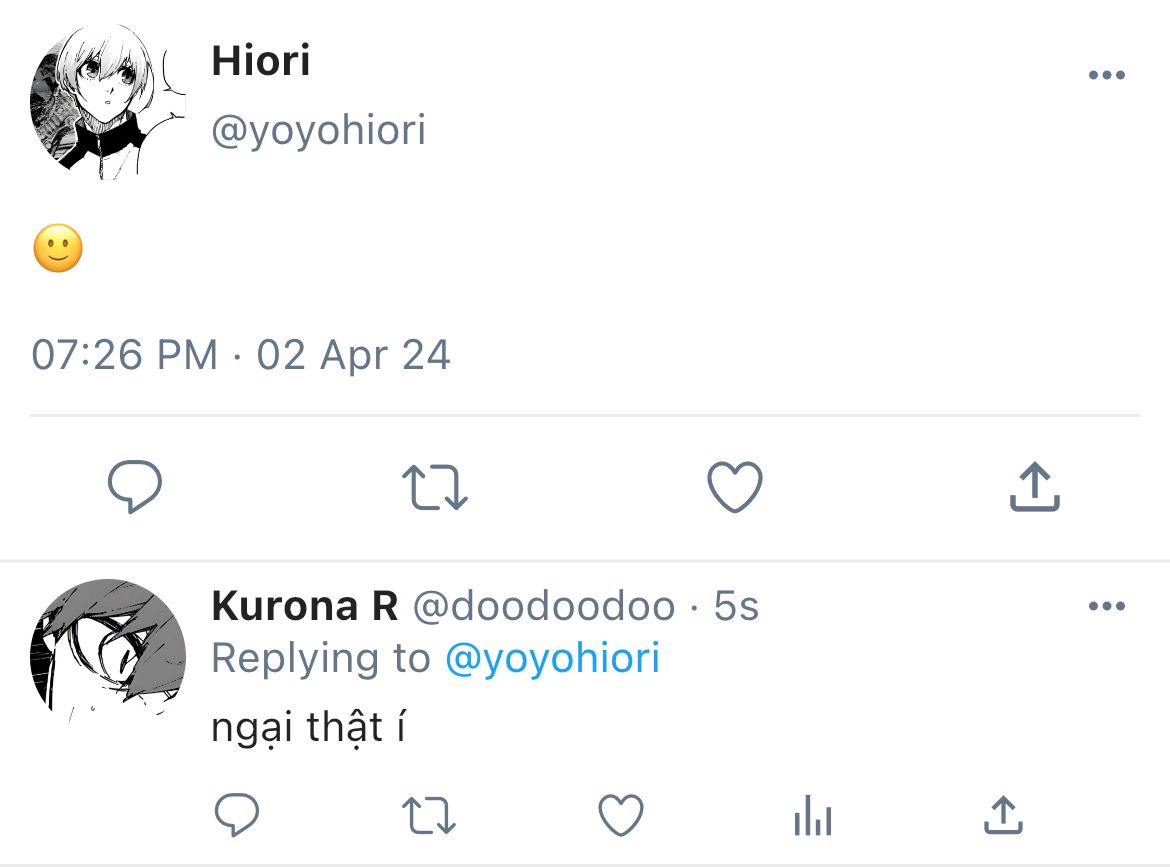View analytics for Kurona R's reply
Viewport: 1170px width, 867px height.
(812, 817)
